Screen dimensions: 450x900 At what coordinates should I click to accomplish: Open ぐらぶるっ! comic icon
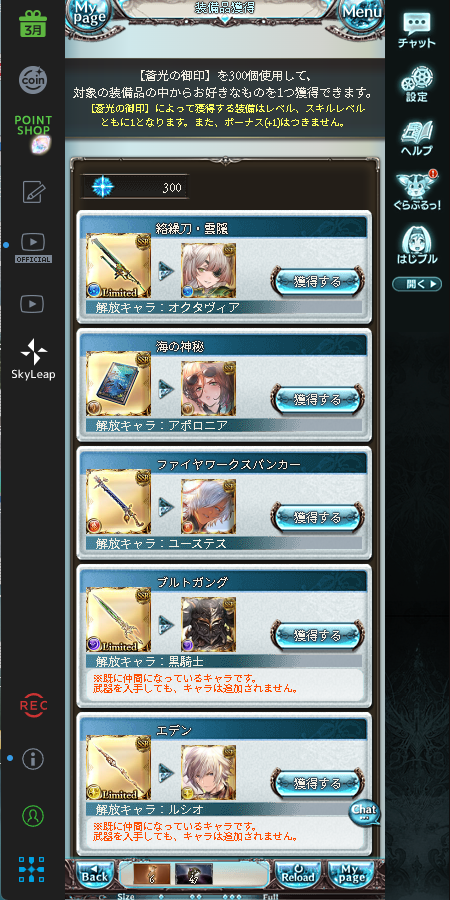click(417, 192)
